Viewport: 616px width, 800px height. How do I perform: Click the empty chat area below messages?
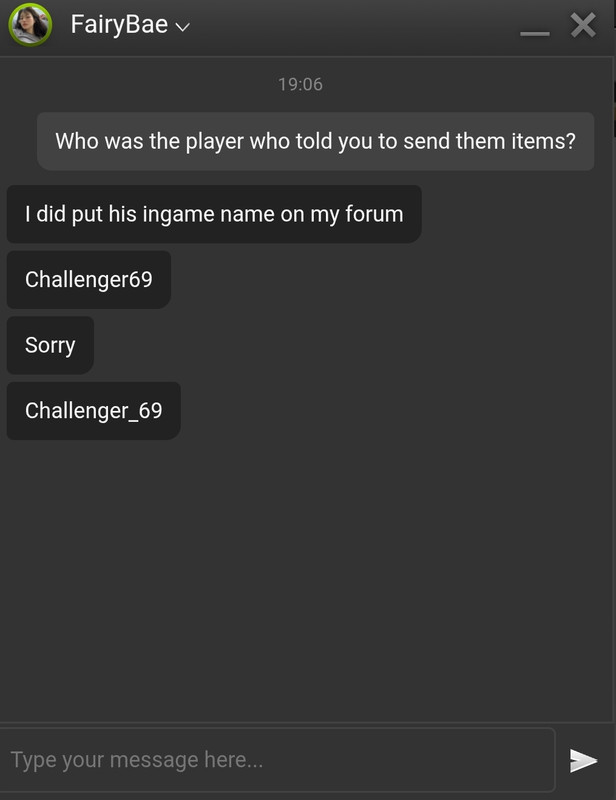click(306, 582)
